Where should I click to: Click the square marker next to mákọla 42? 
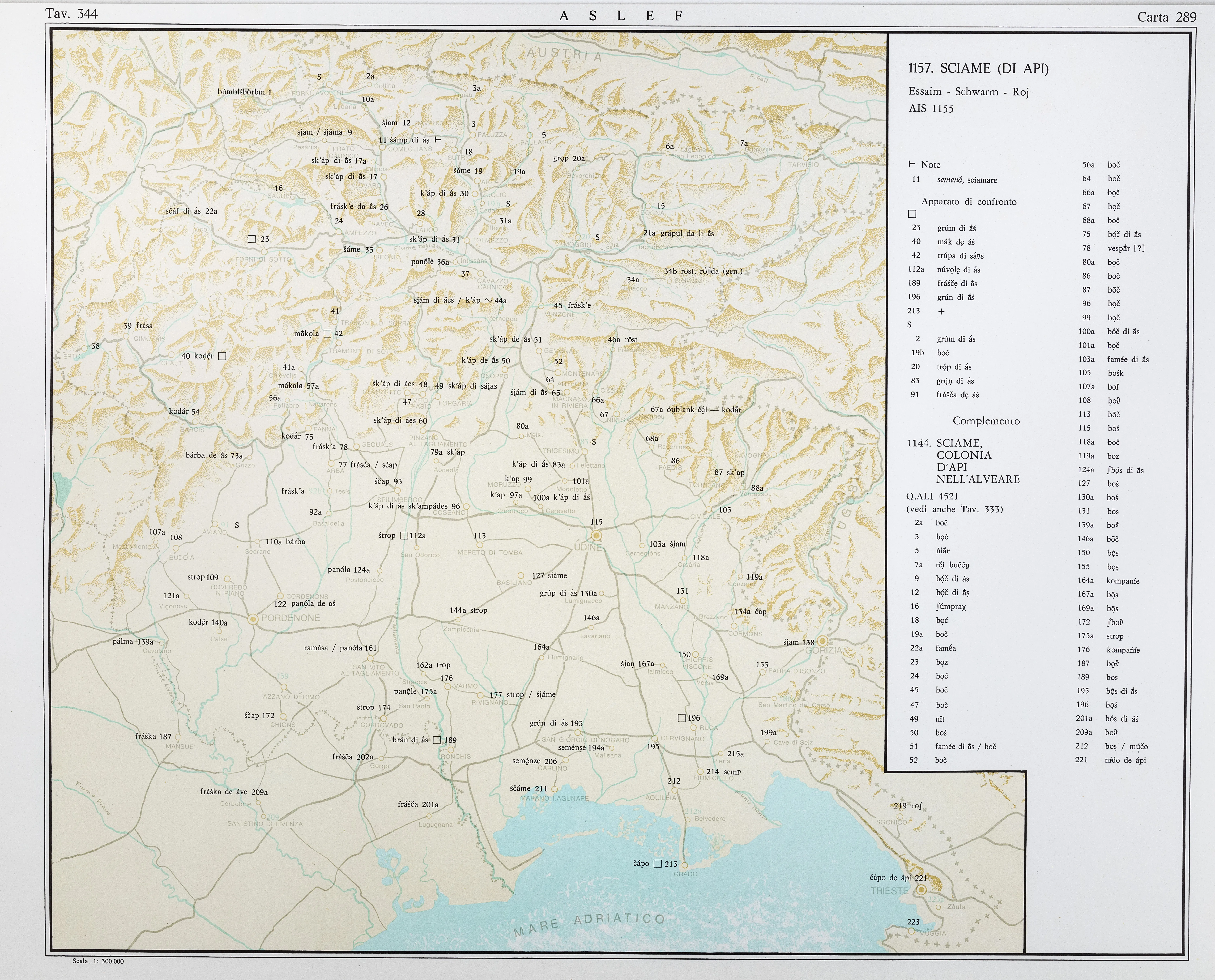coord(327,334)
